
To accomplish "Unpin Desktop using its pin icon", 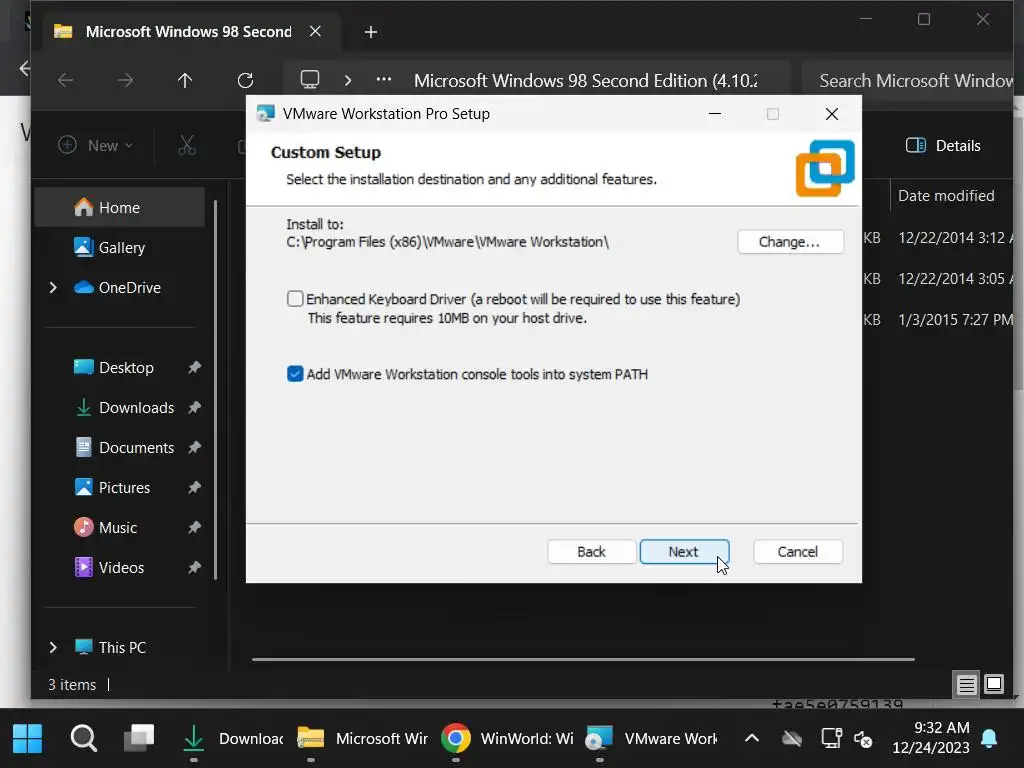I will click(x=194, y=368).
